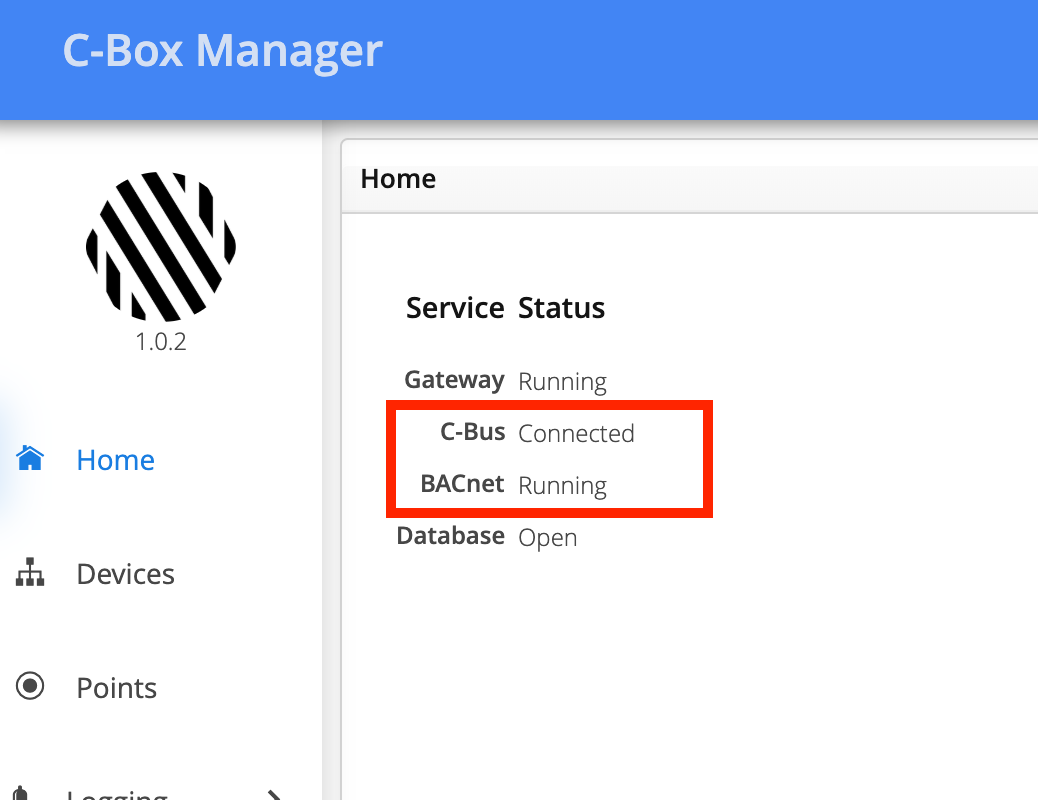Click the C-Box Manager title

[x=222, y=50]
